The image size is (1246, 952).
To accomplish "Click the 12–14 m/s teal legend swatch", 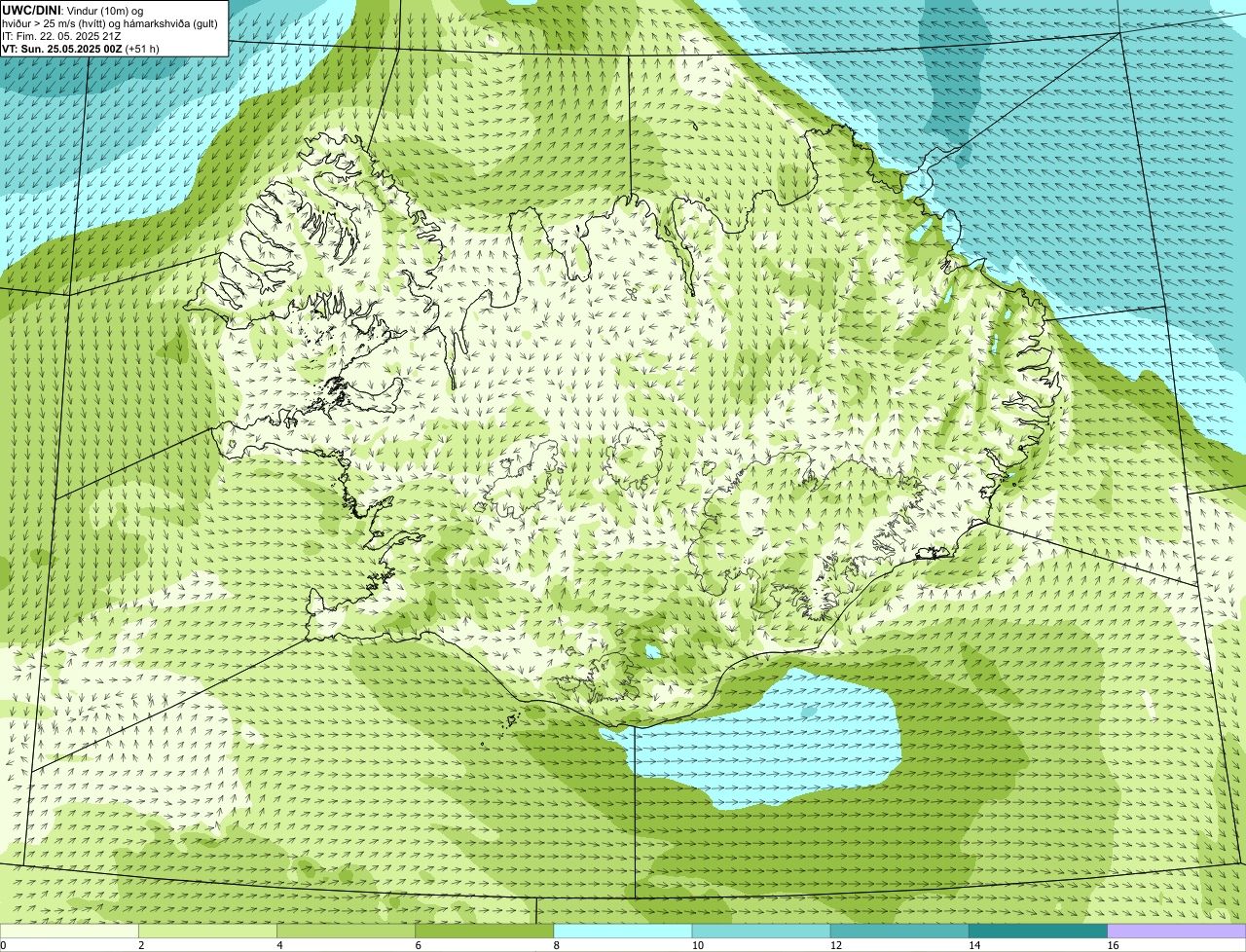I will pyautogui.click(x=899, y=932).
